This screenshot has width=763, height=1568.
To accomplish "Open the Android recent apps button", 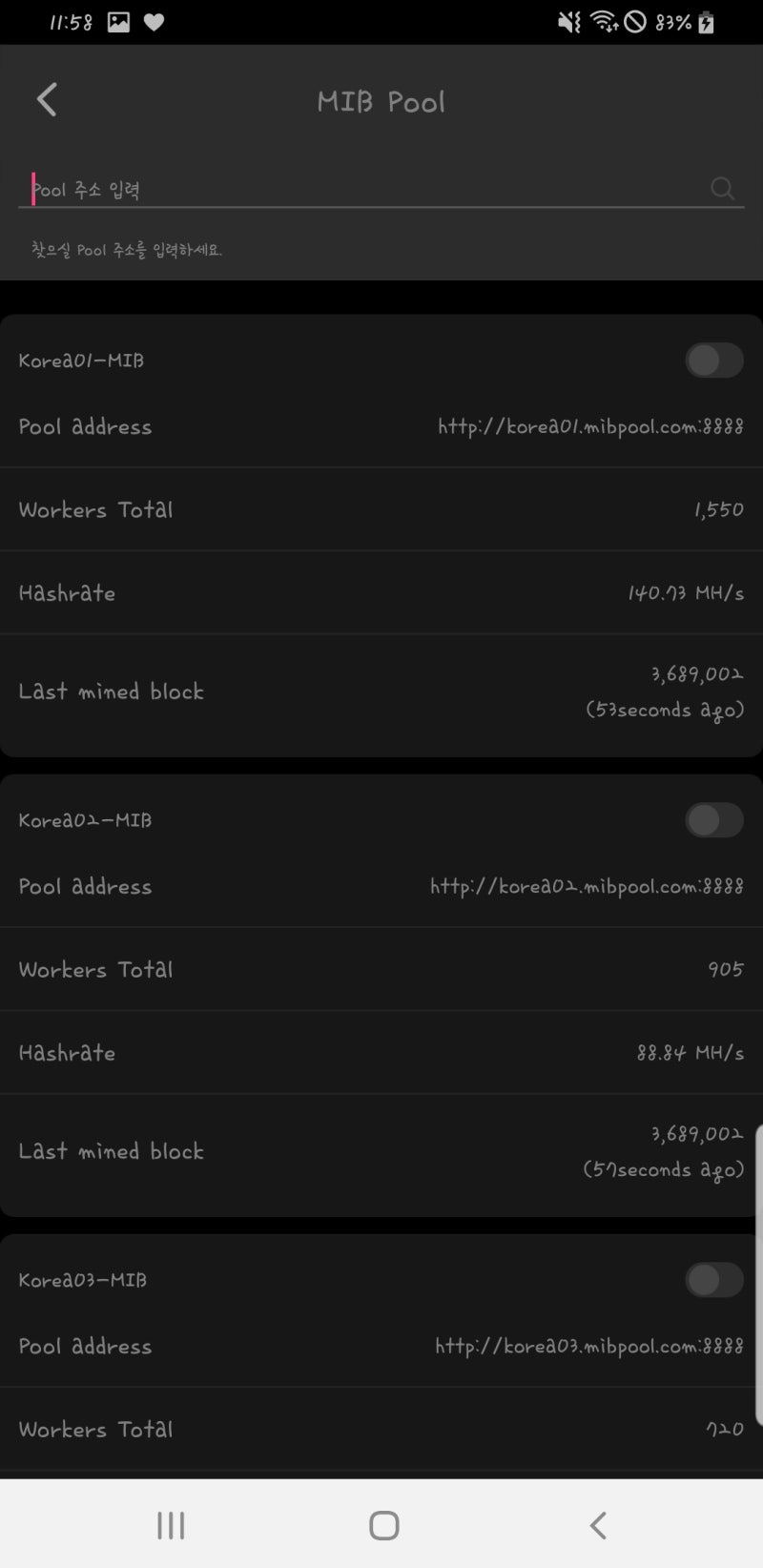I will (171, 1525).
